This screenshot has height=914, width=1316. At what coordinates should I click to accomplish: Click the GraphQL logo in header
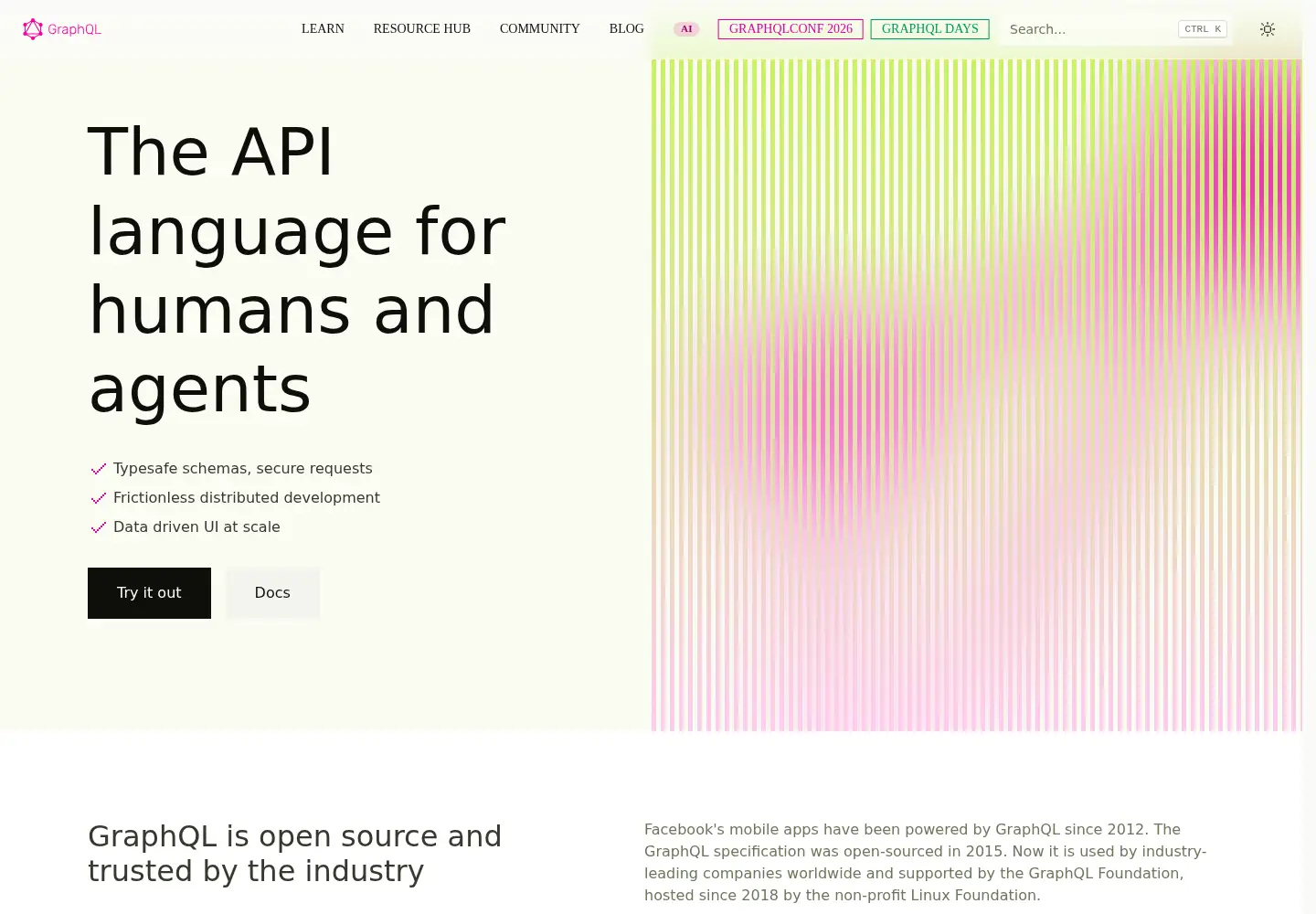pyautogui.click(x=62, y=29)
